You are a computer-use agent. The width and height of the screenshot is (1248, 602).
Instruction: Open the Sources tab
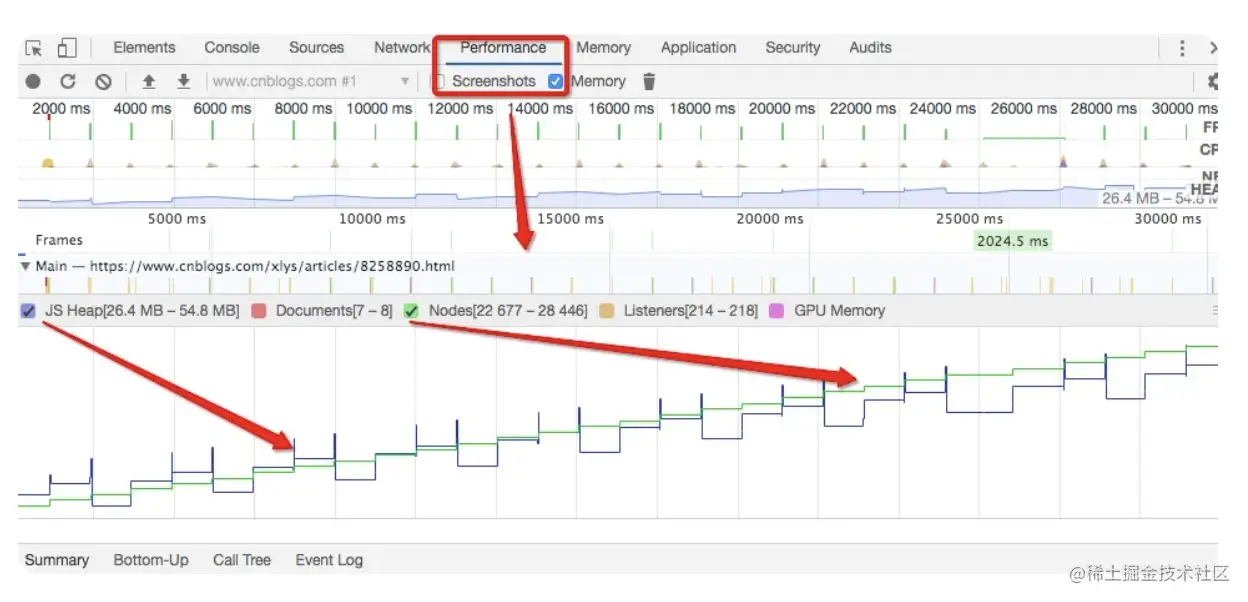point(316,48)
